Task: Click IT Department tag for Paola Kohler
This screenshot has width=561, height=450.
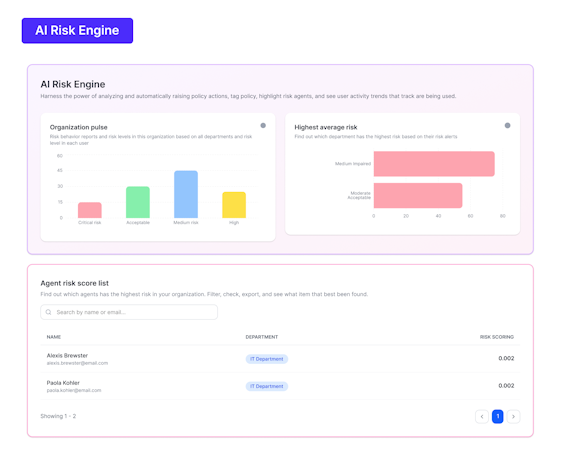Action: 267,386
